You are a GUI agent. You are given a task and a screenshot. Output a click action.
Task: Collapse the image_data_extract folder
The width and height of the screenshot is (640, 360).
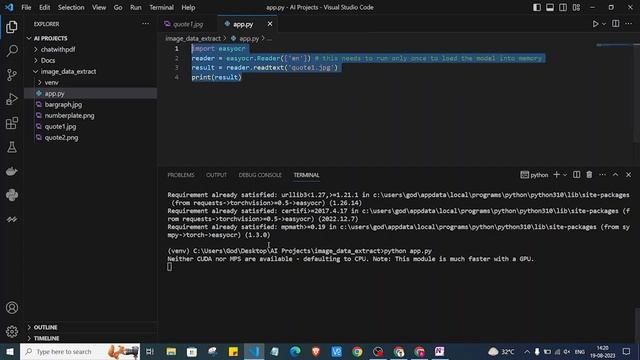coord(91,71)
